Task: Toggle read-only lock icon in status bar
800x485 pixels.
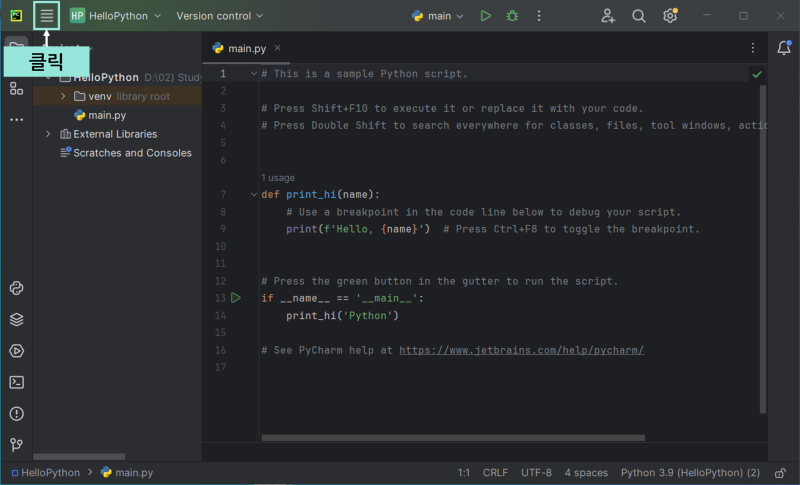Action: point(780,473)
